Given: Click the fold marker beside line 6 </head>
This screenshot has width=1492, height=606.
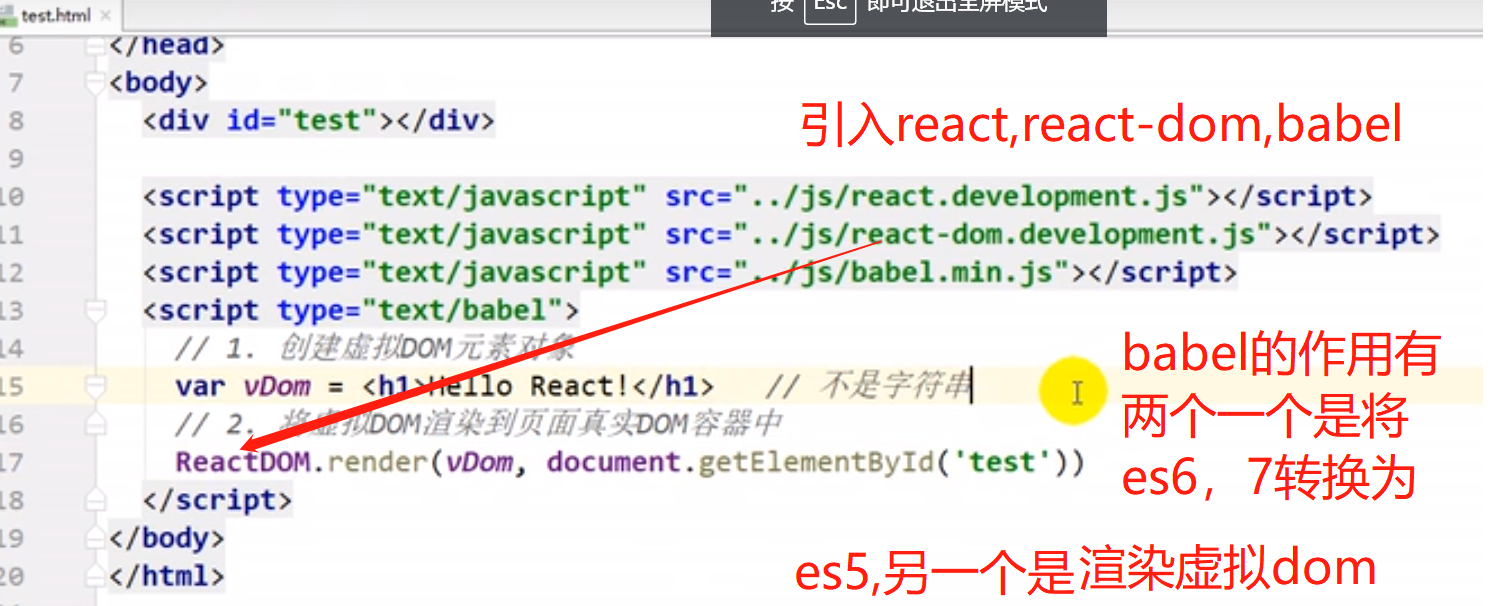Looking at the screenshot, I should [95, 45].
